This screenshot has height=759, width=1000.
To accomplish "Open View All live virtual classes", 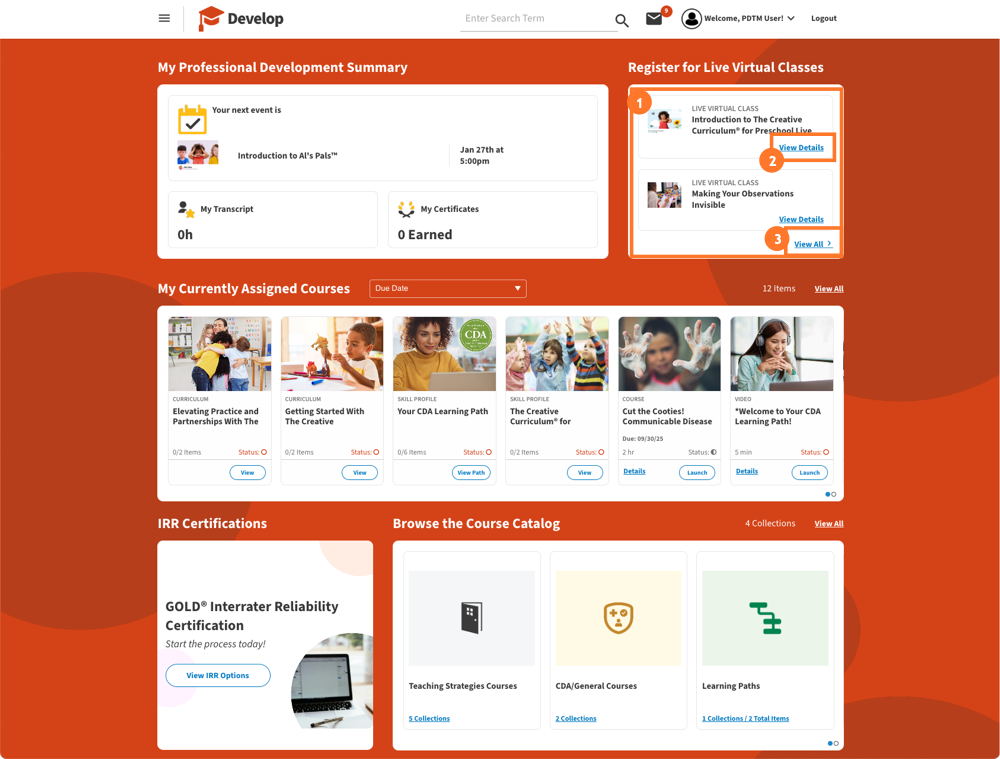I will click(812, 244).
